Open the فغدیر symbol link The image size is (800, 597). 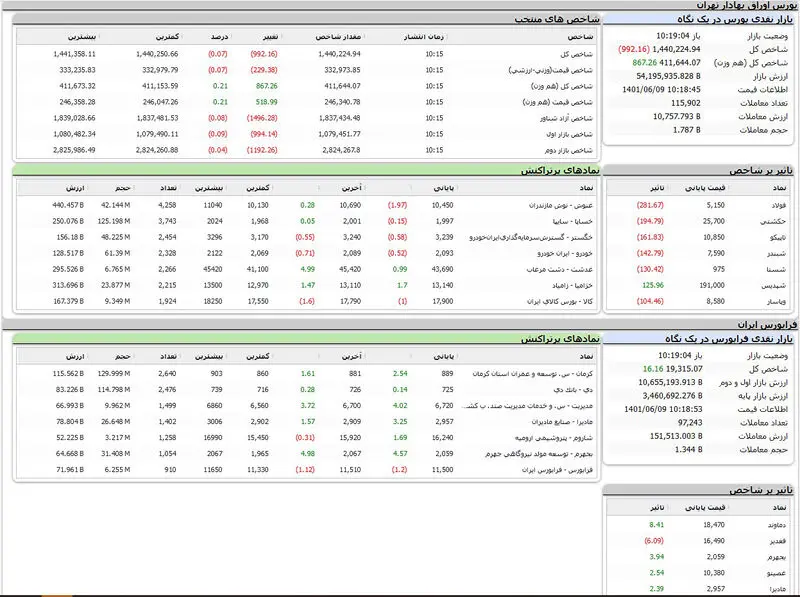coord(778,541)
